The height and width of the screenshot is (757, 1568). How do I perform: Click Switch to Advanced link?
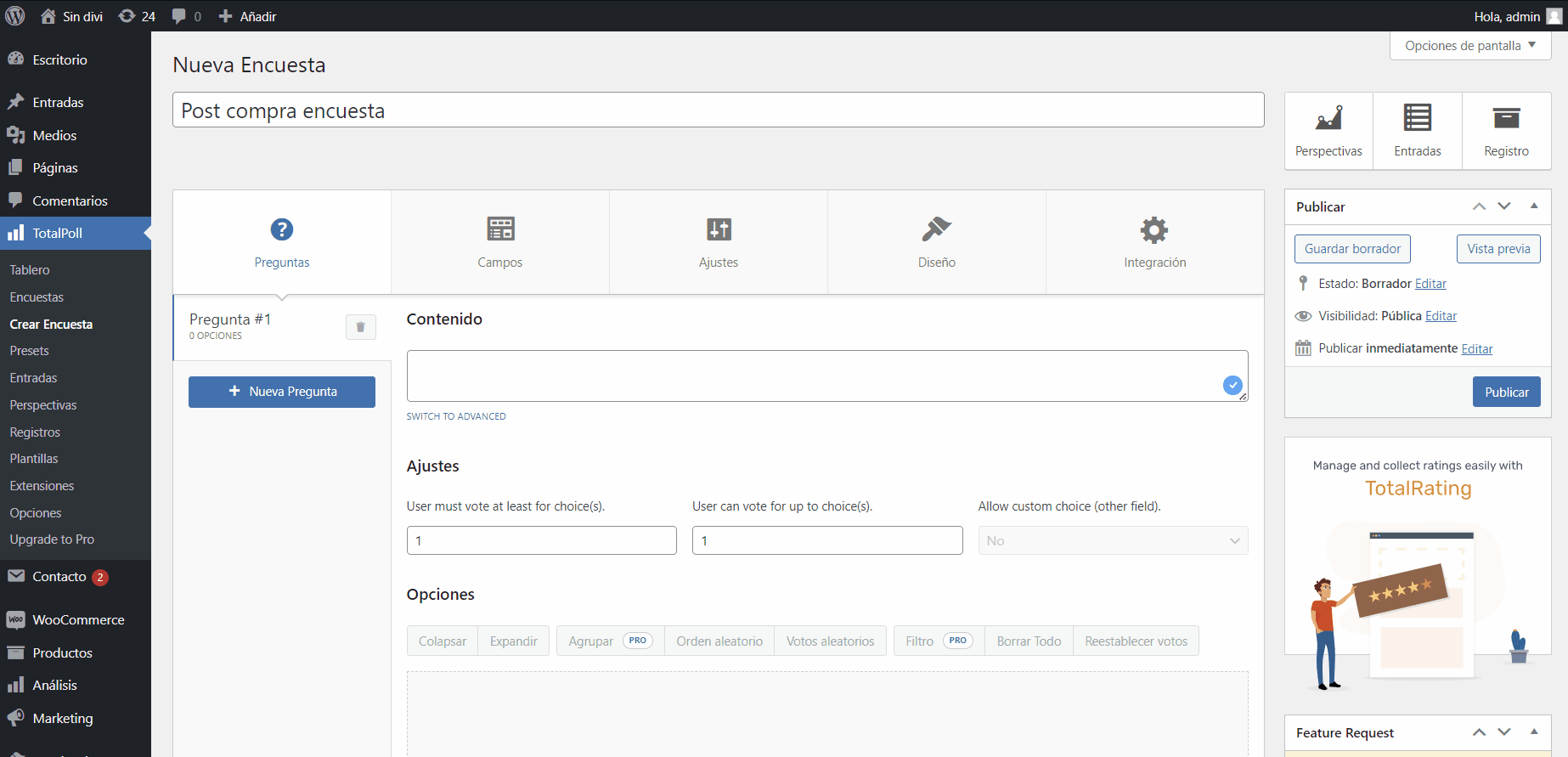pyautogui.click(x=456, y=416)
